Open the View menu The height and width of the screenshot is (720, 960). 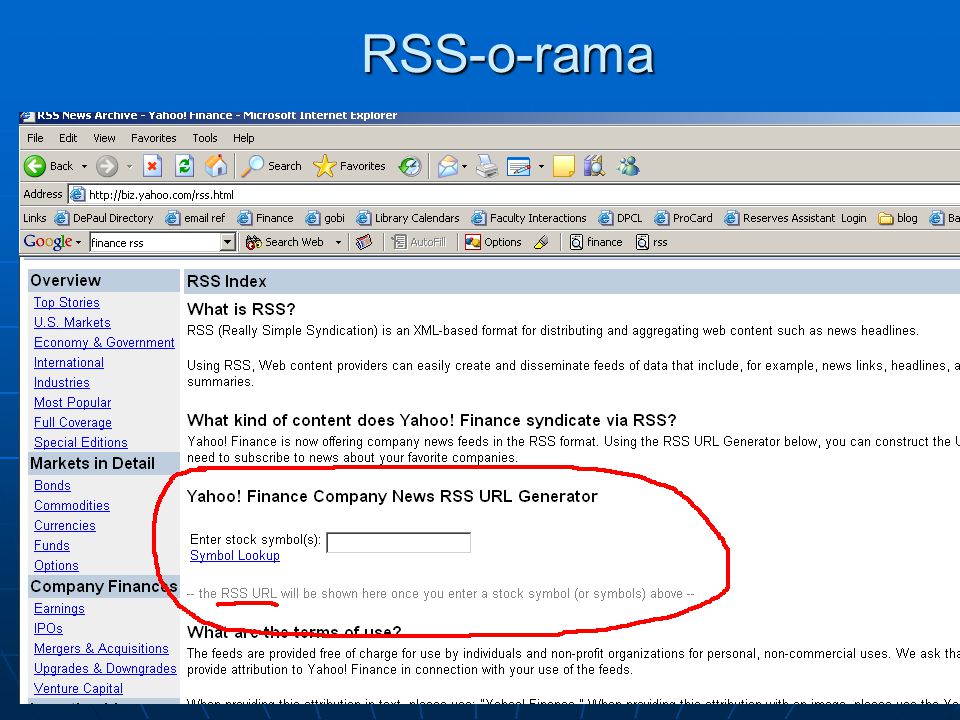[x=104, y=138]
